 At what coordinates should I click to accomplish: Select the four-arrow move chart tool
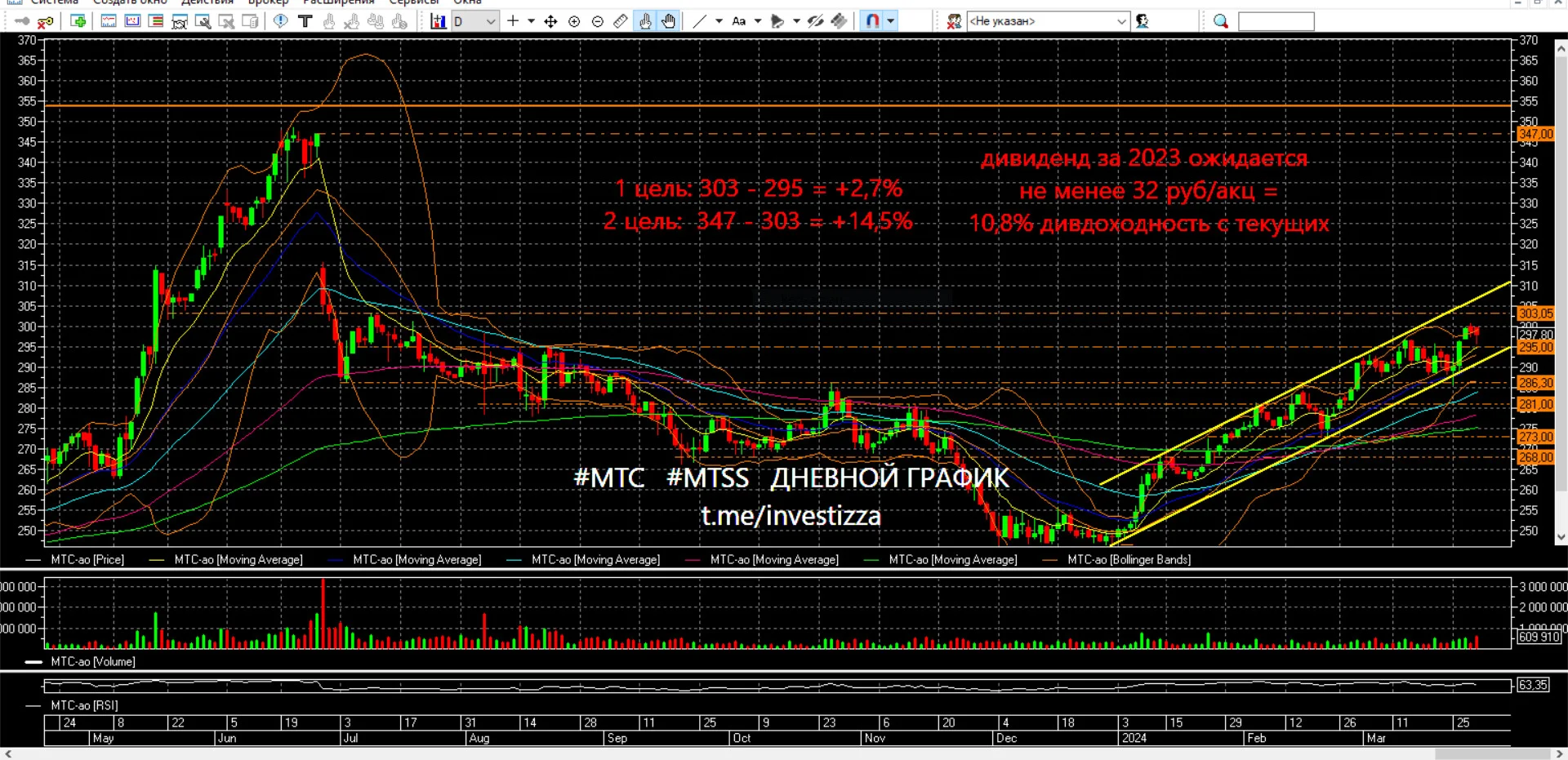(x=551, y=21)
